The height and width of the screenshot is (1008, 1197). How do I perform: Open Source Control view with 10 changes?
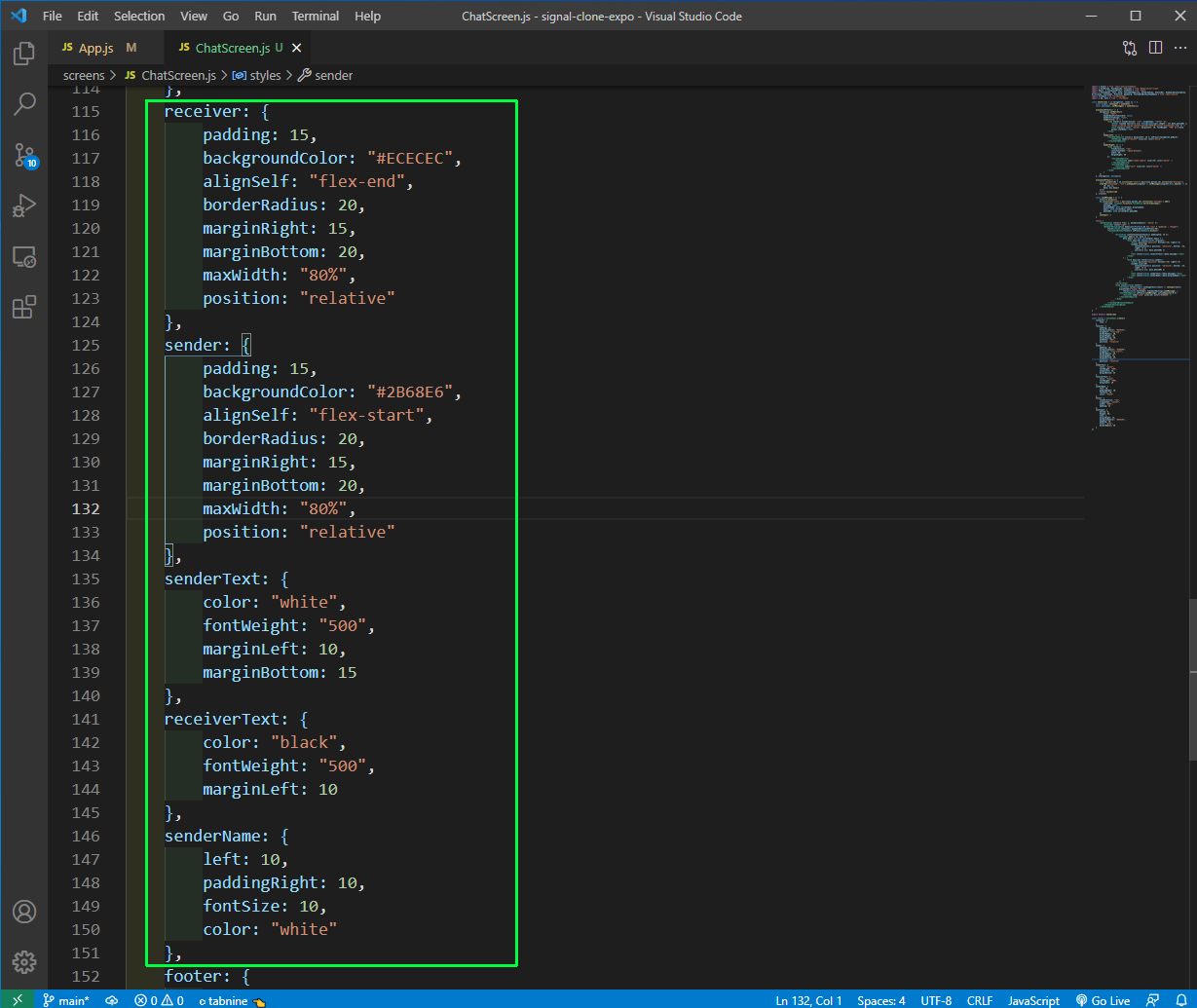[x=24, y=155]
